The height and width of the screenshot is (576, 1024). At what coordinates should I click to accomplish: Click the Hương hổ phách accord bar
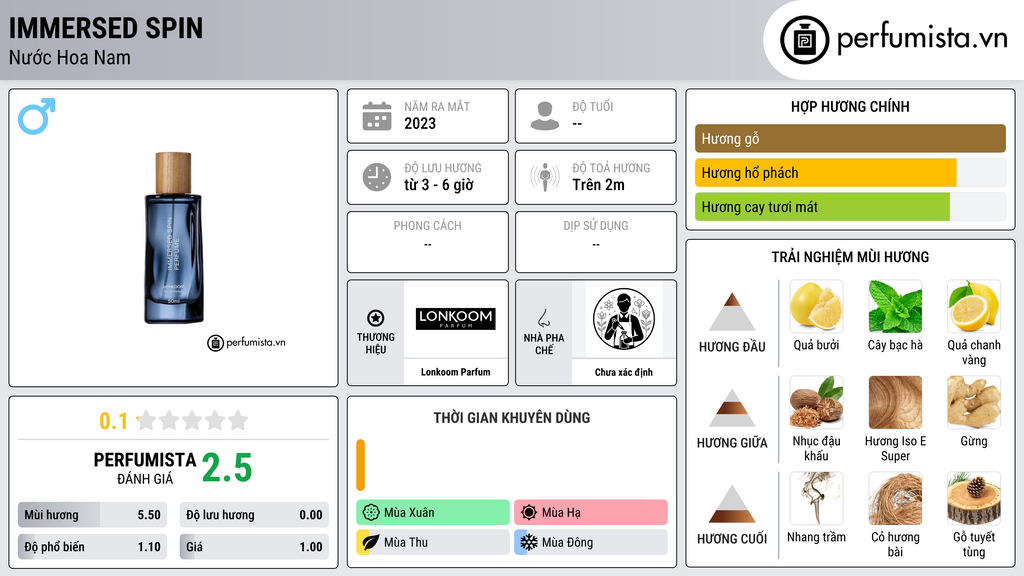pos(850,173)
